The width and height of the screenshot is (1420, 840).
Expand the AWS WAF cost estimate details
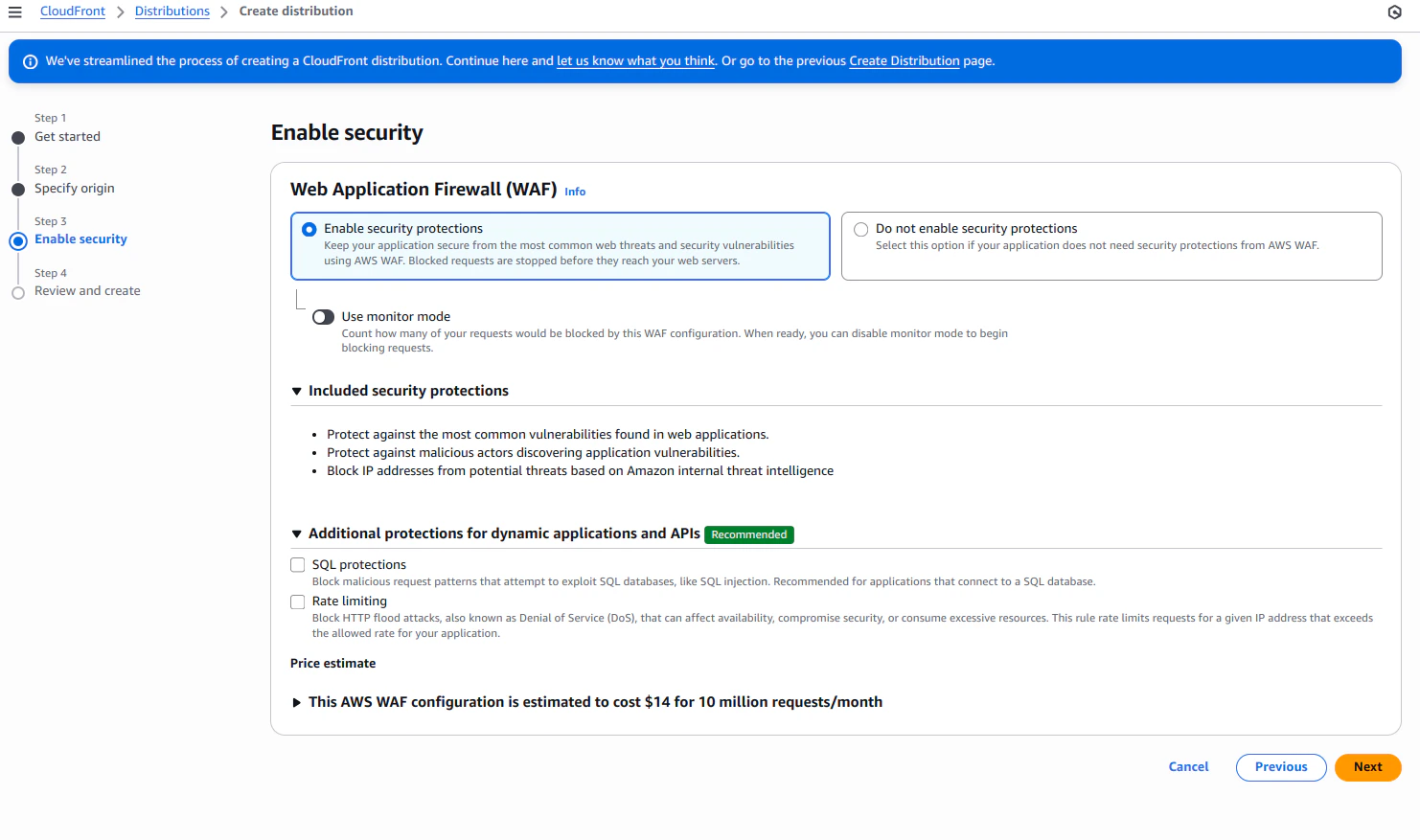[296, 702]
